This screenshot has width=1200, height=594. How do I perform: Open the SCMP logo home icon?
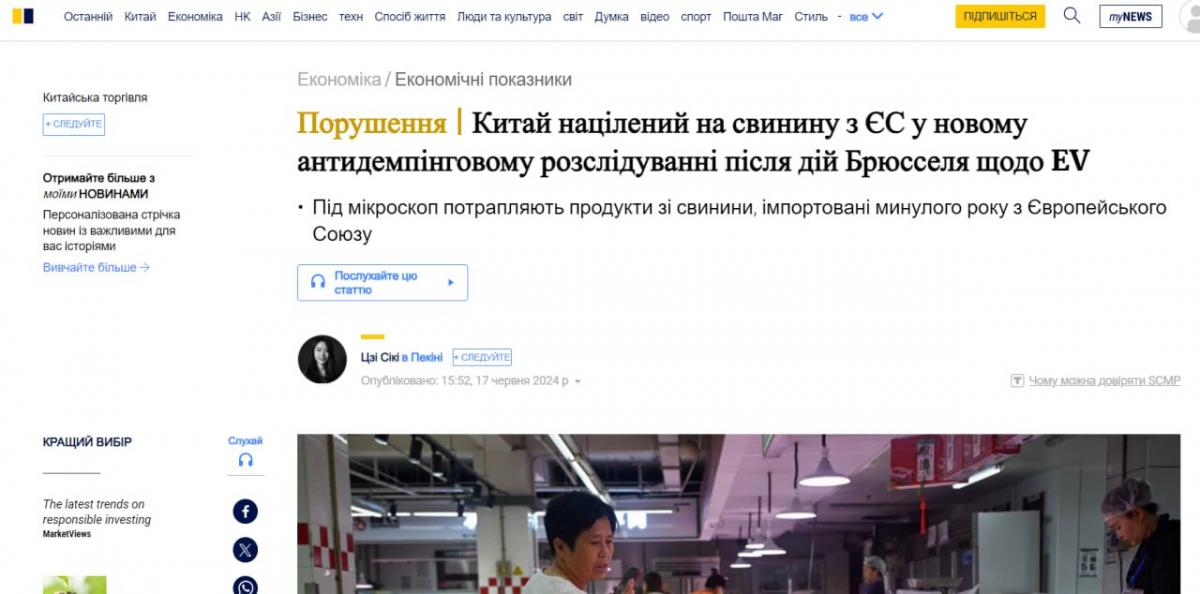click(22, 16)
